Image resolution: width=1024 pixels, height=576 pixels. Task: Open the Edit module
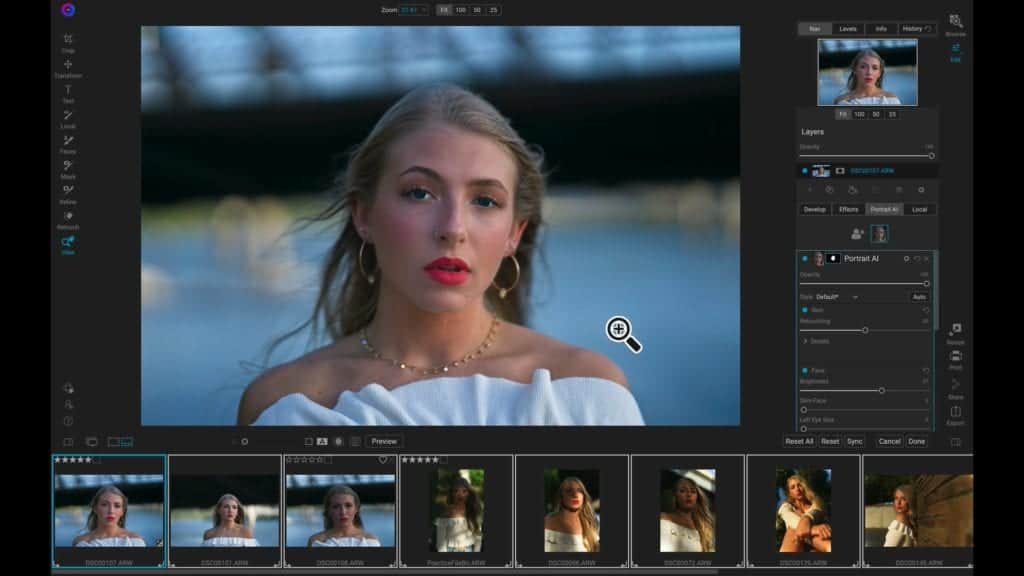tap(955, 52)
